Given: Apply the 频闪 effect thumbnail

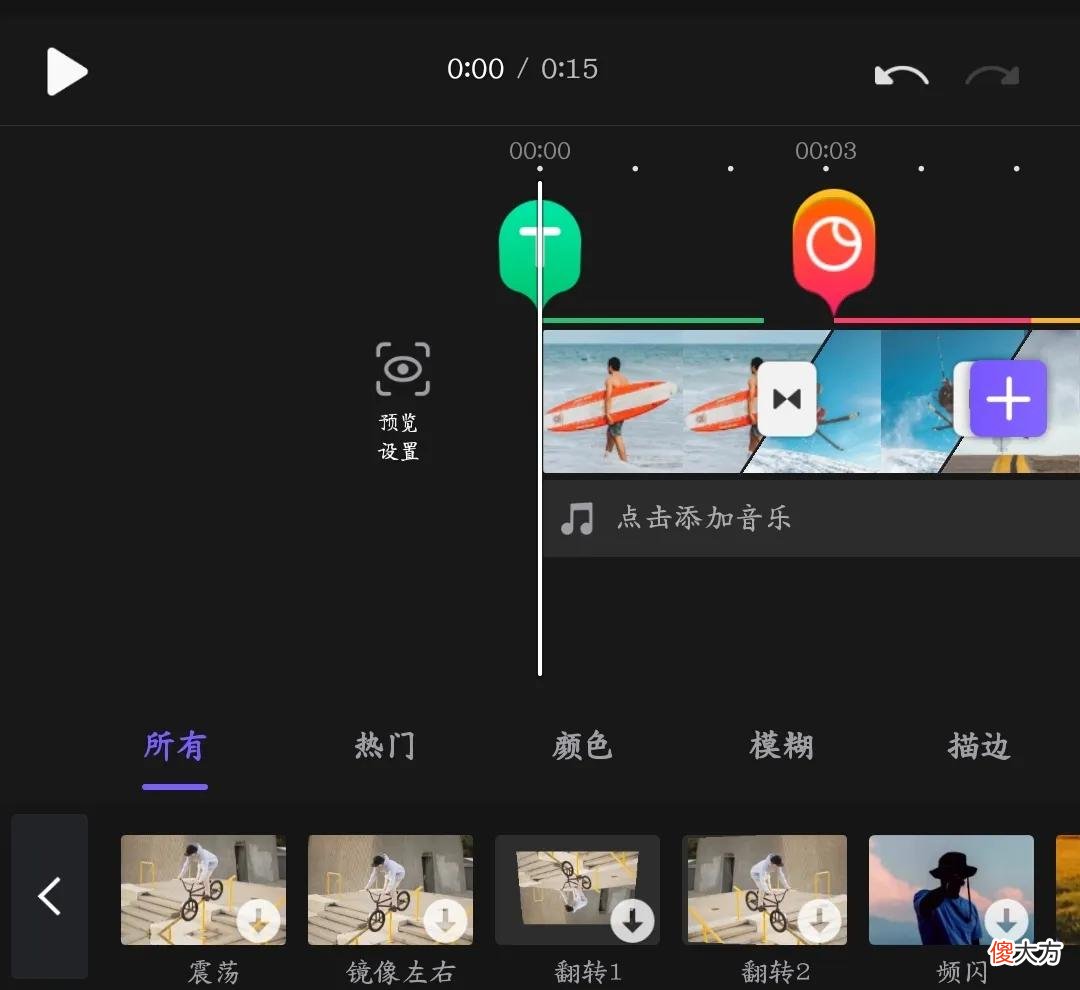Looking at the screenshot, I should (x=951, y=889).
